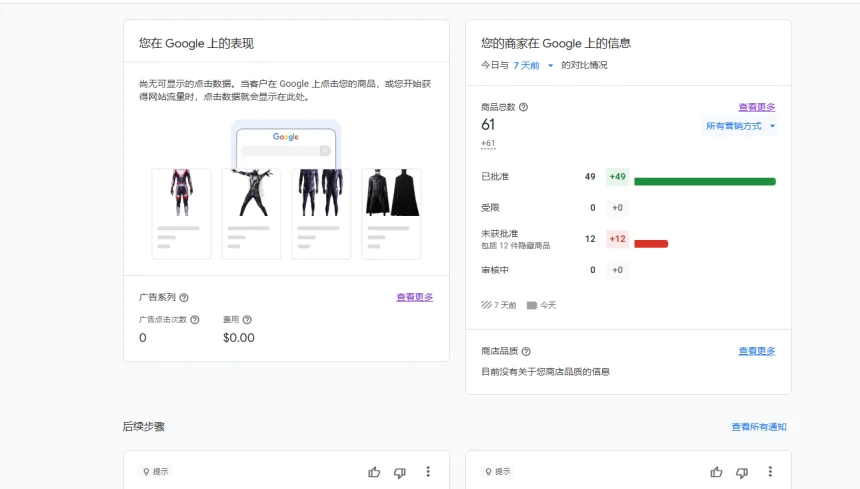Click help icon next to 商品总数
This screenshot has height=489, width=860.
pyautogui.click(x=523, y=107)
